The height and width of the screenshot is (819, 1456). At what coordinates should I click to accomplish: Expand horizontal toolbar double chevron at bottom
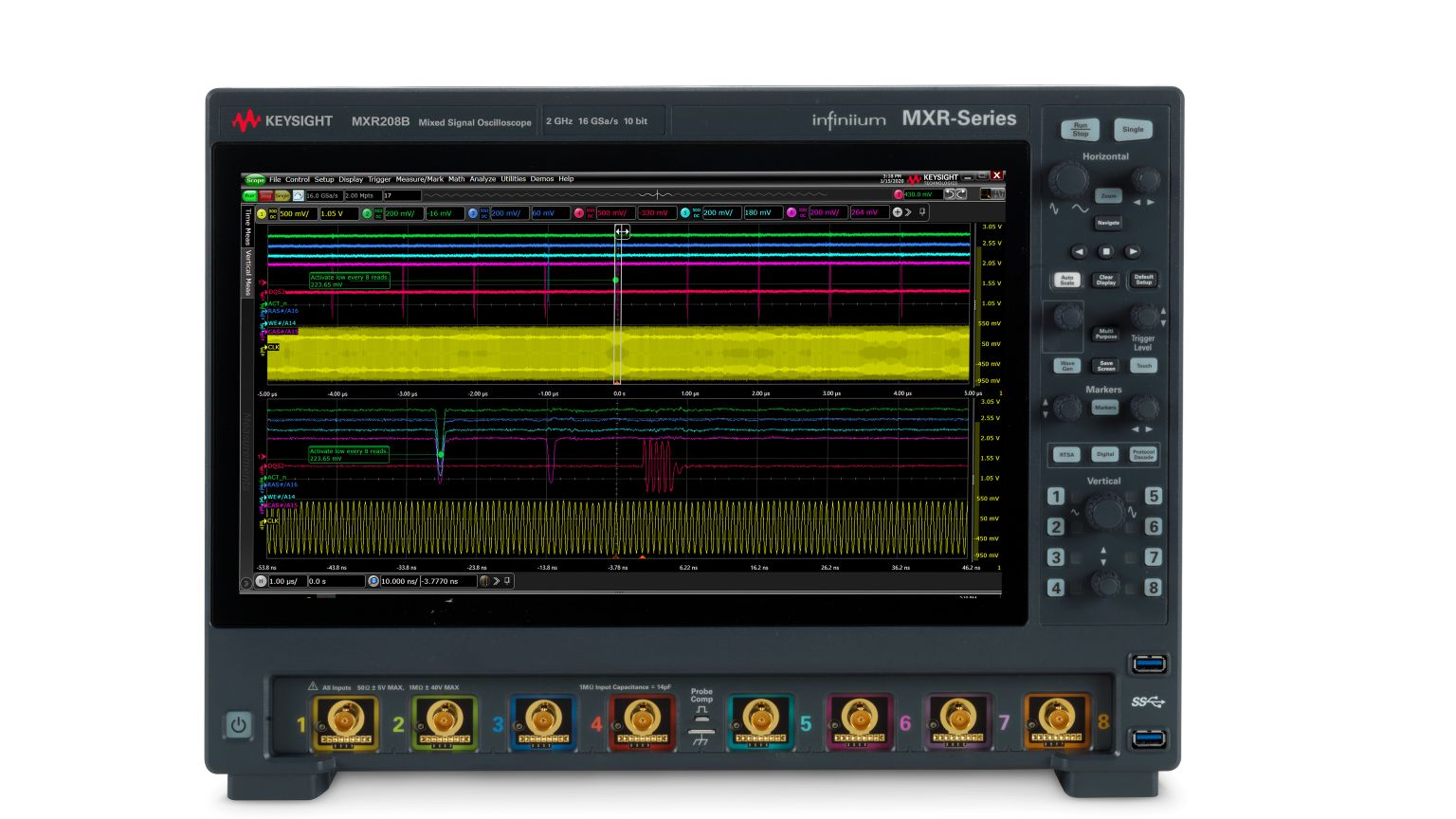(496, 581)
